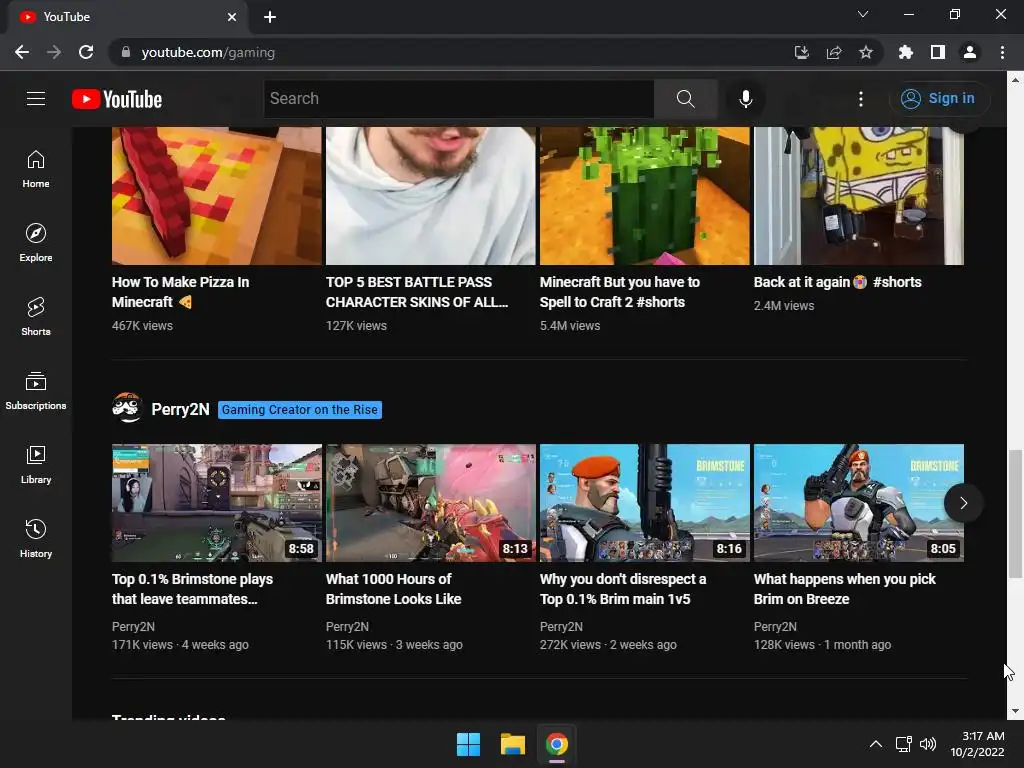Click scrollbar up arrow
Screen dimensions: 1024x768
[1014, 80]
